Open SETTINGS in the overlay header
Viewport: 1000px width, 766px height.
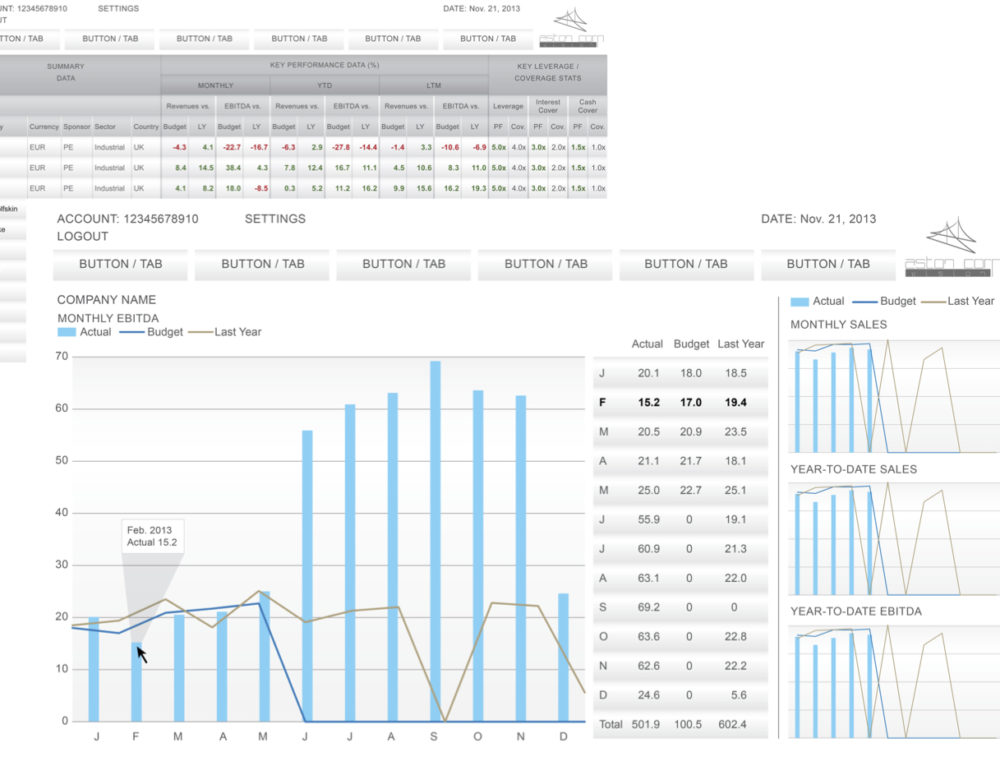(274, 218)
